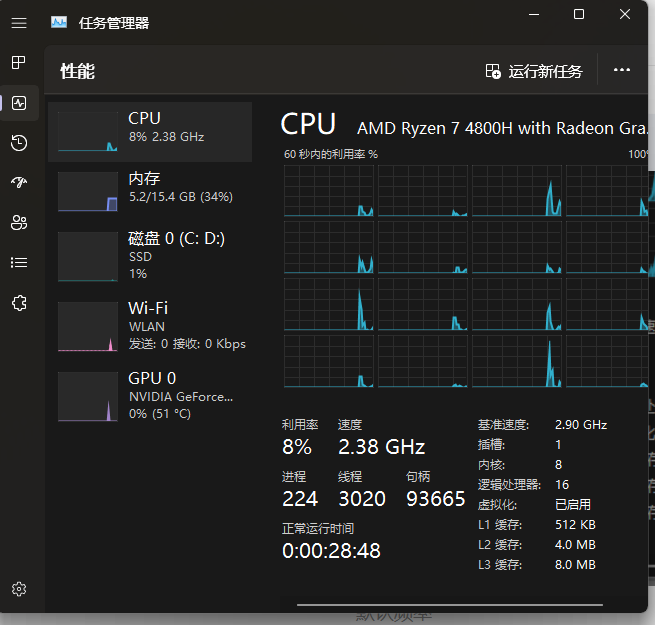Open the Services page puzzle icon
The width and height of the screenshot is (655, 625).
(19, 303)
